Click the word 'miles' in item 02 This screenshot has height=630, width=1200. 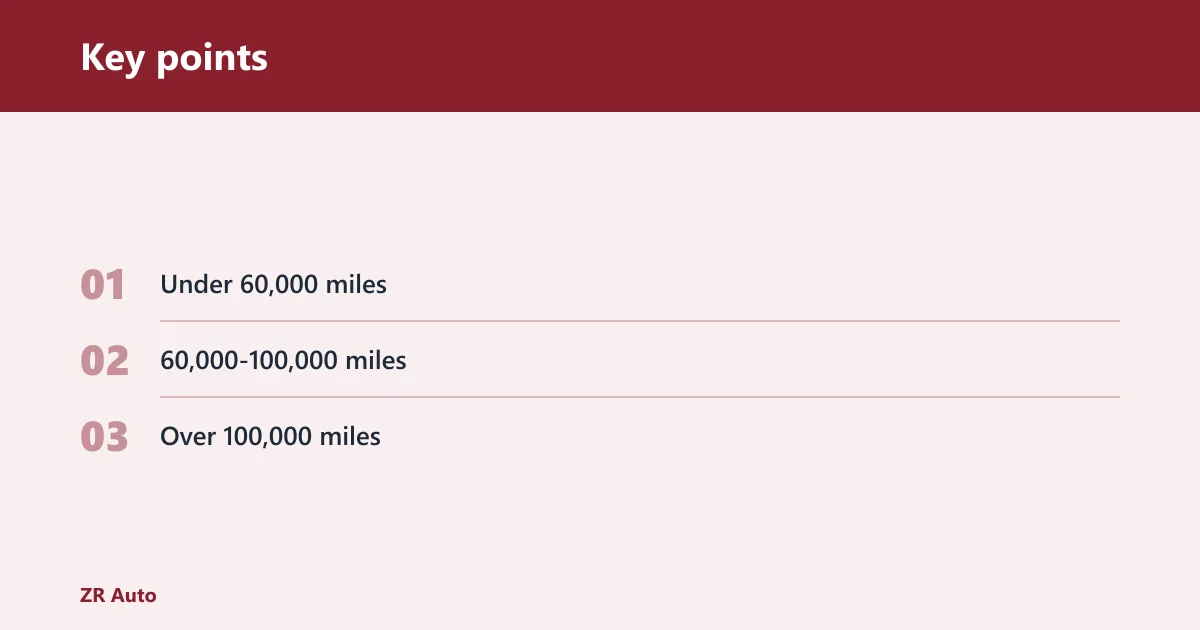[x=376, y=361]
